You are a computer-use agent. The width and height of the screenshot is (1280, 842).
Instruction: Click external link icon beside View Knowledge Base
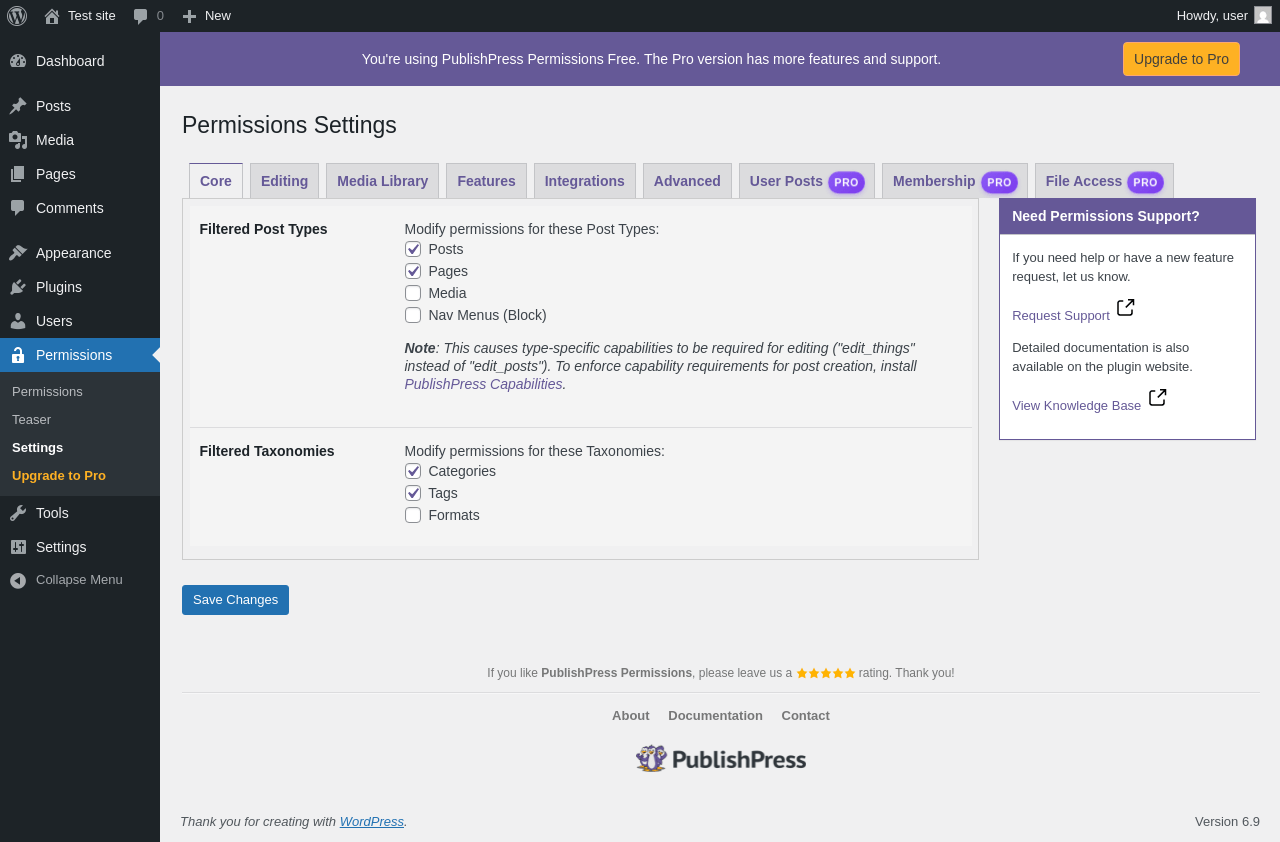(x=1158, y=397)
